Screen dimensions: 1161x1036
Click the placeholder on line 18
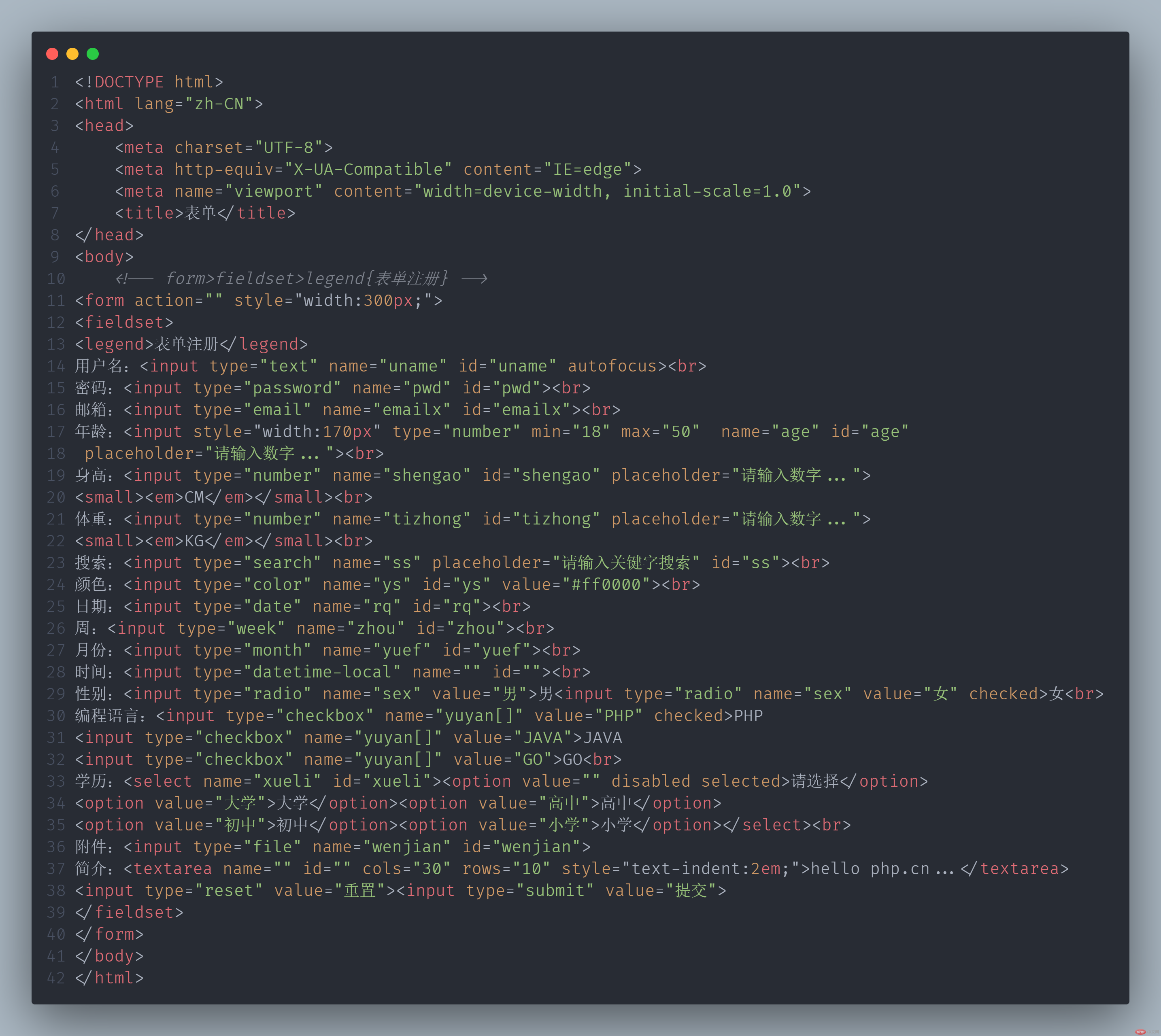tap(210, 454)
